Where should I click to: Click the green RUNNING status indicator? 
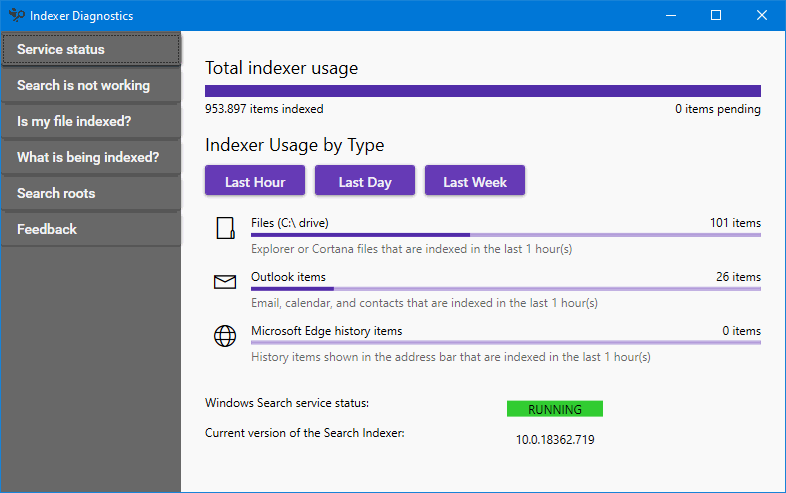point(555,409)
